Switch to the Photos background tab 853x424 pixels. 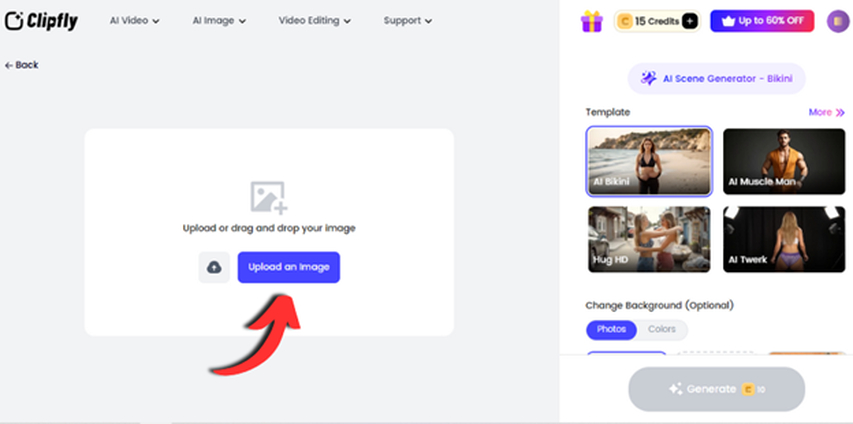pyautogui.click(x=611, y=329)
